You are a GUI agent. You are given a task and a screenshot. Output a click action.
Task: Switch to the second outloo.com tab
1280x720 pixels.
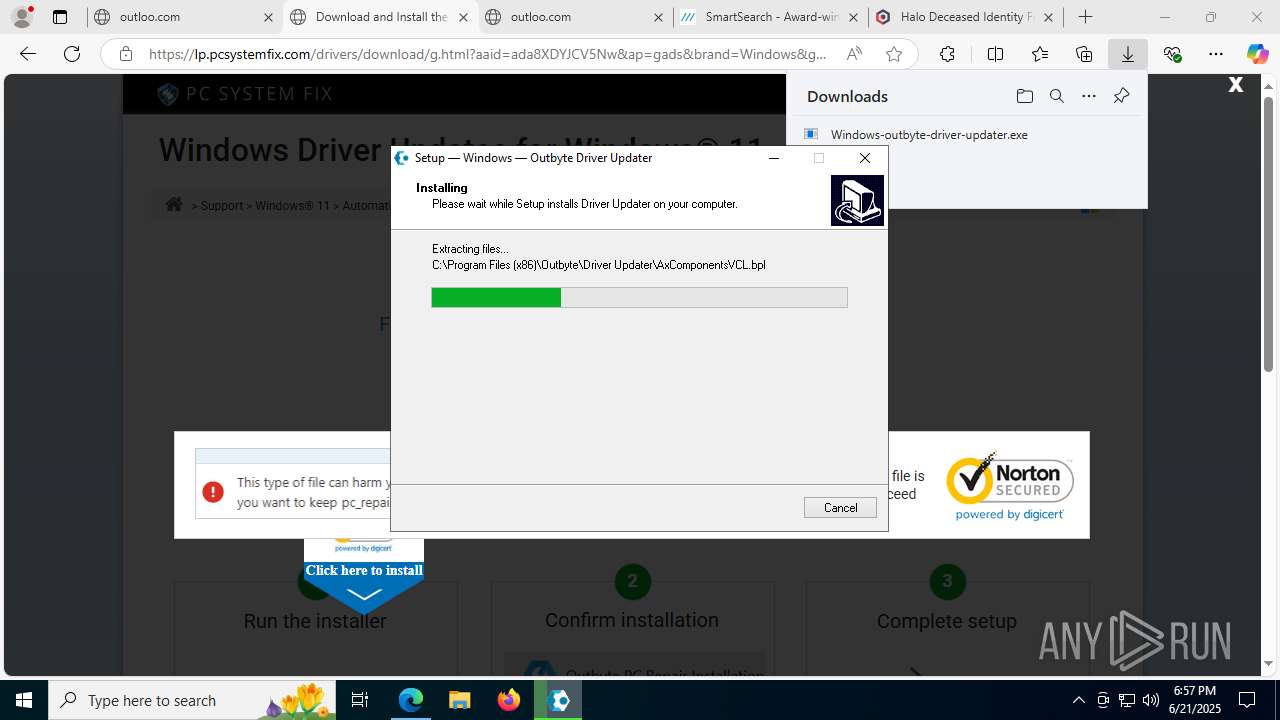pyautogui.click(x=575, y=17)
